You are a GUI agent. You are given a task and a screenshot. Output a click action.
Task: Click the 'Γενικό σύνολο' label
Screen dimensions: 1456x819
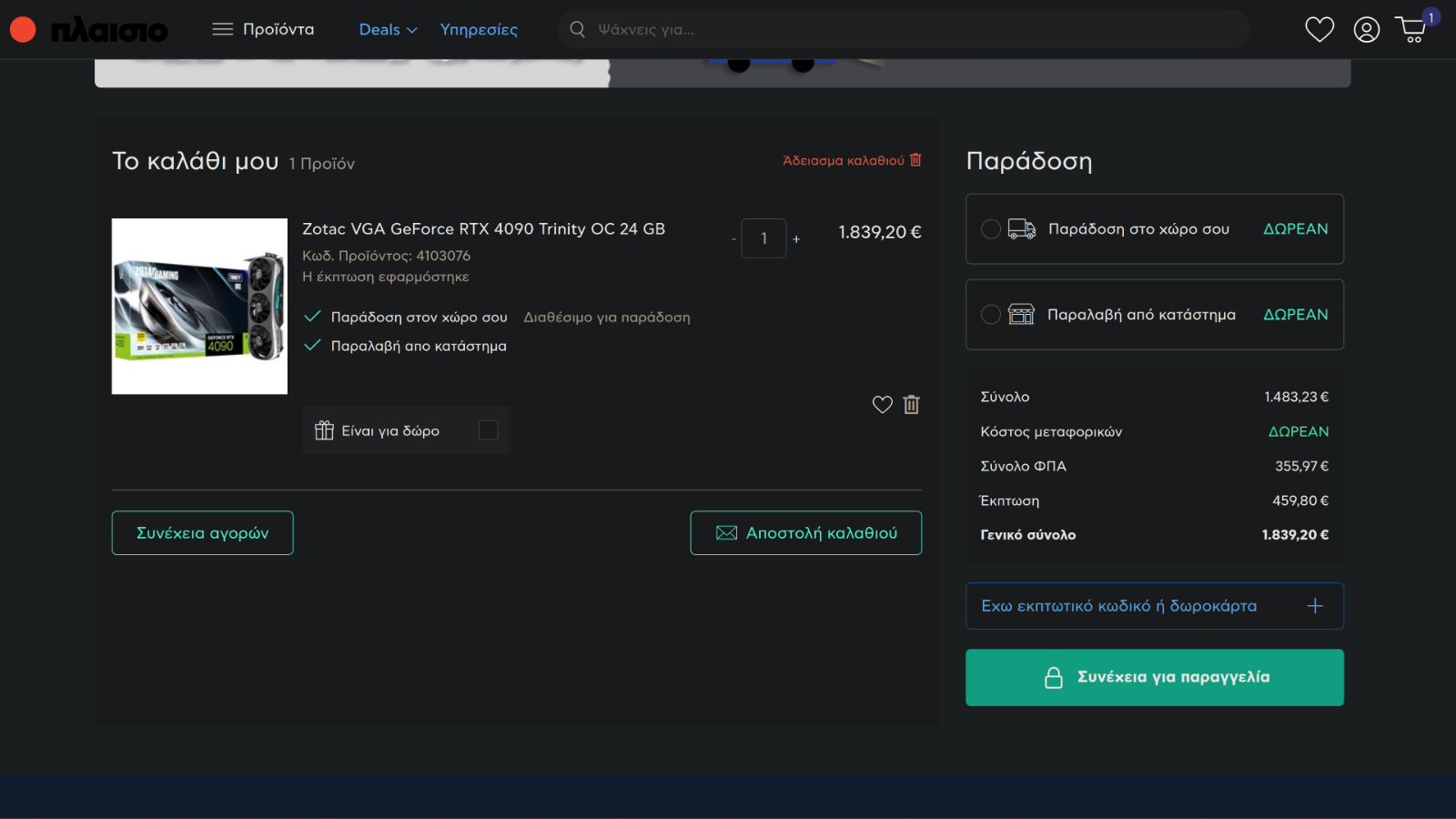pos(1027,535)
